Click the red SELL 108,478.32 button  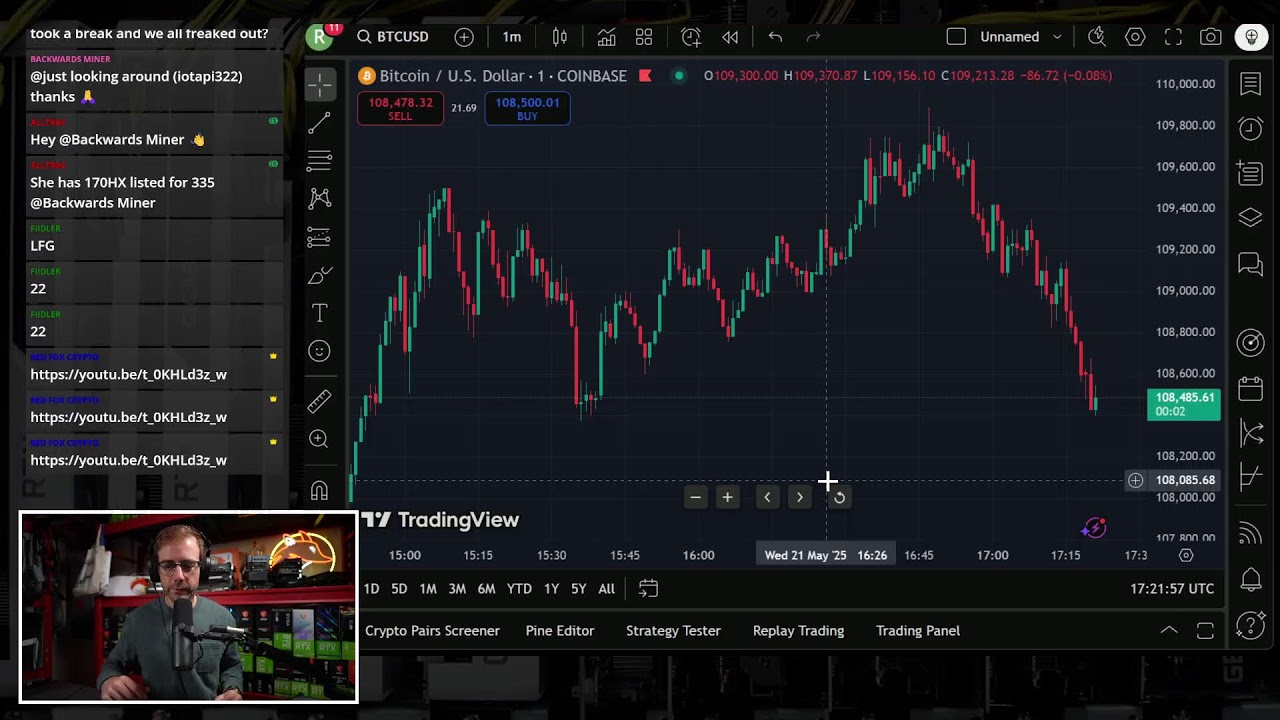coord(400,109)
